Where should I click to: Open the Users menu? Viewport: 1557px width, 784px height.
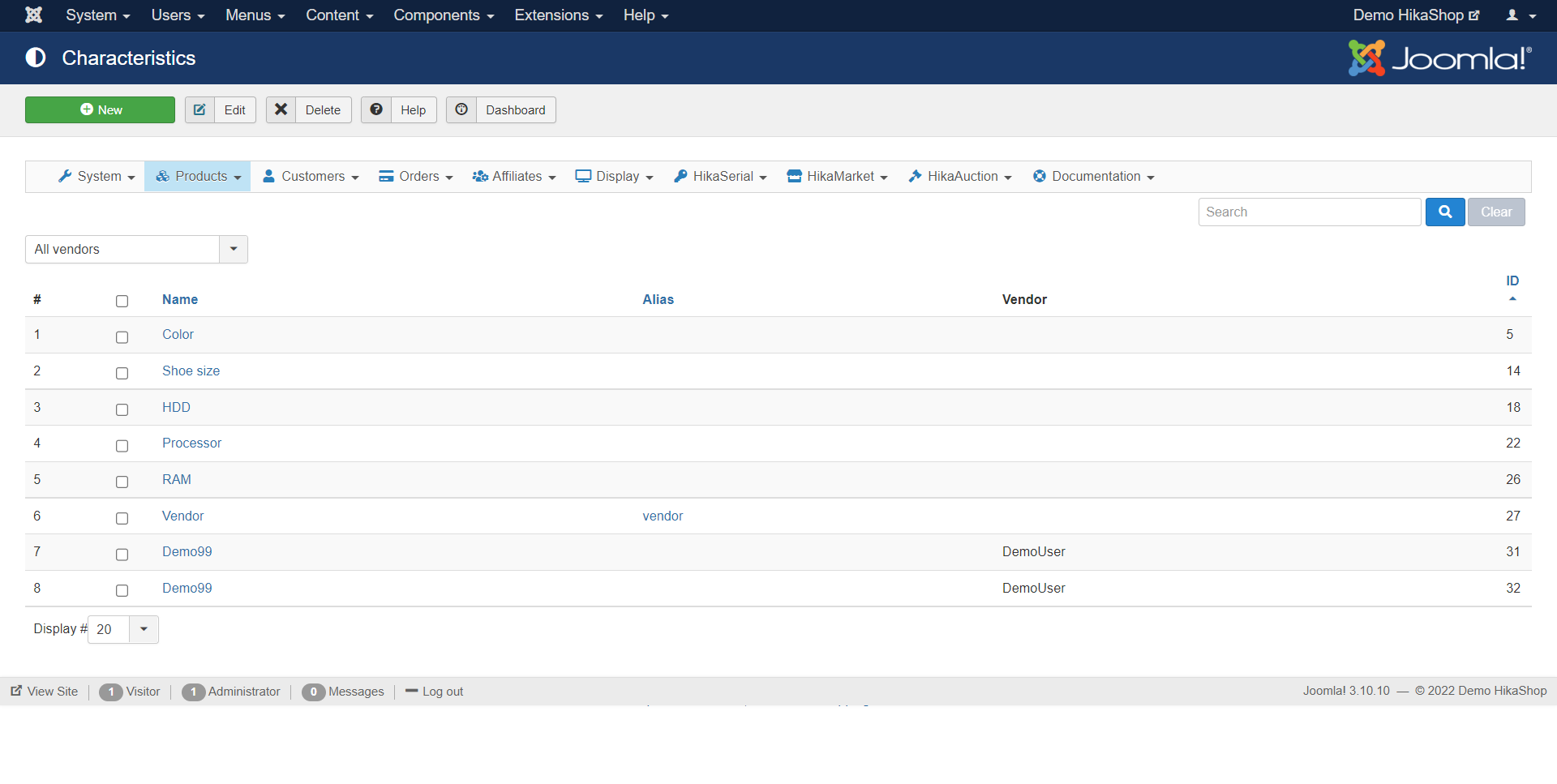[178, 15]
